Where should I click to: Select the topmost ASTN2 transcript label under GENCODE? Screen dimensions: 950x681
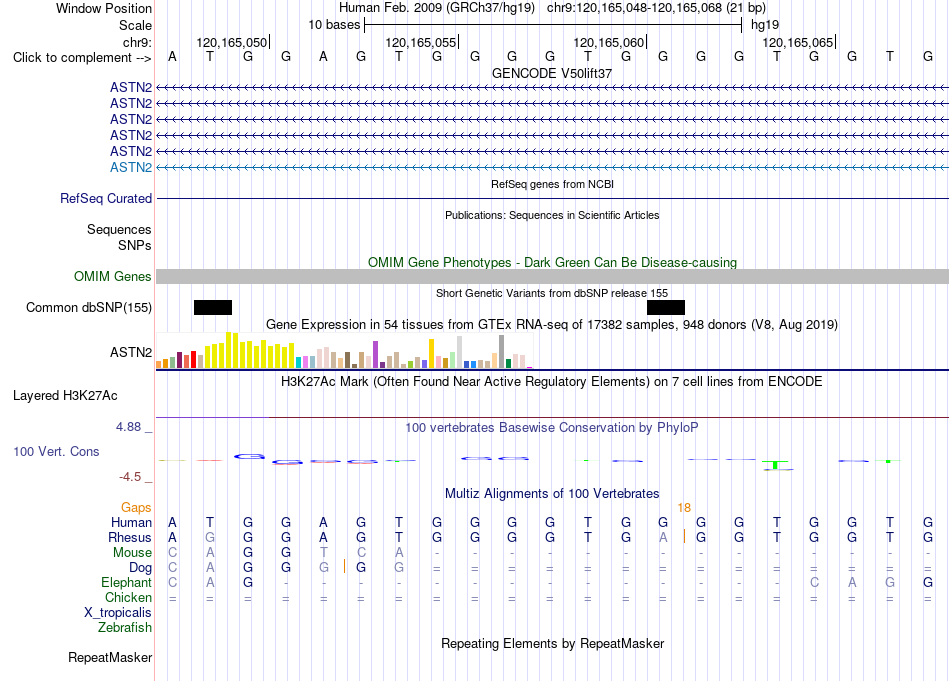[x=131, y=87]
